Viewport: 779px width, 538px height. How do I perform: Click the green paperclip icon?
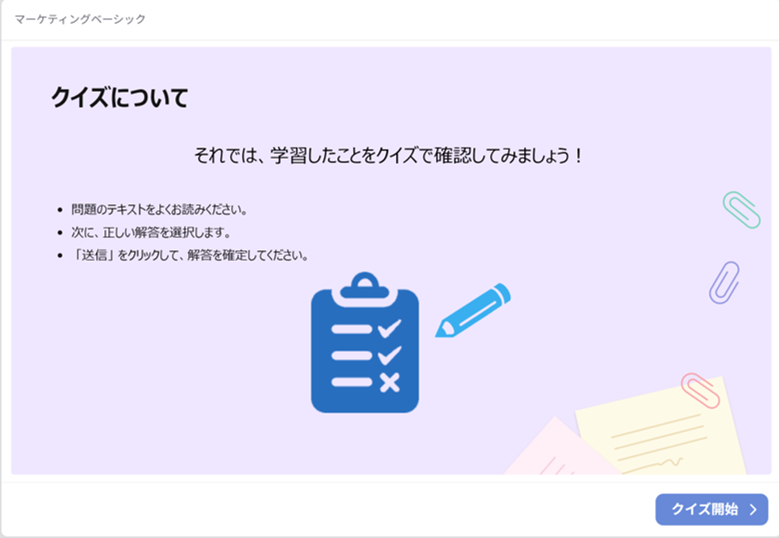(x=741, y=210)
